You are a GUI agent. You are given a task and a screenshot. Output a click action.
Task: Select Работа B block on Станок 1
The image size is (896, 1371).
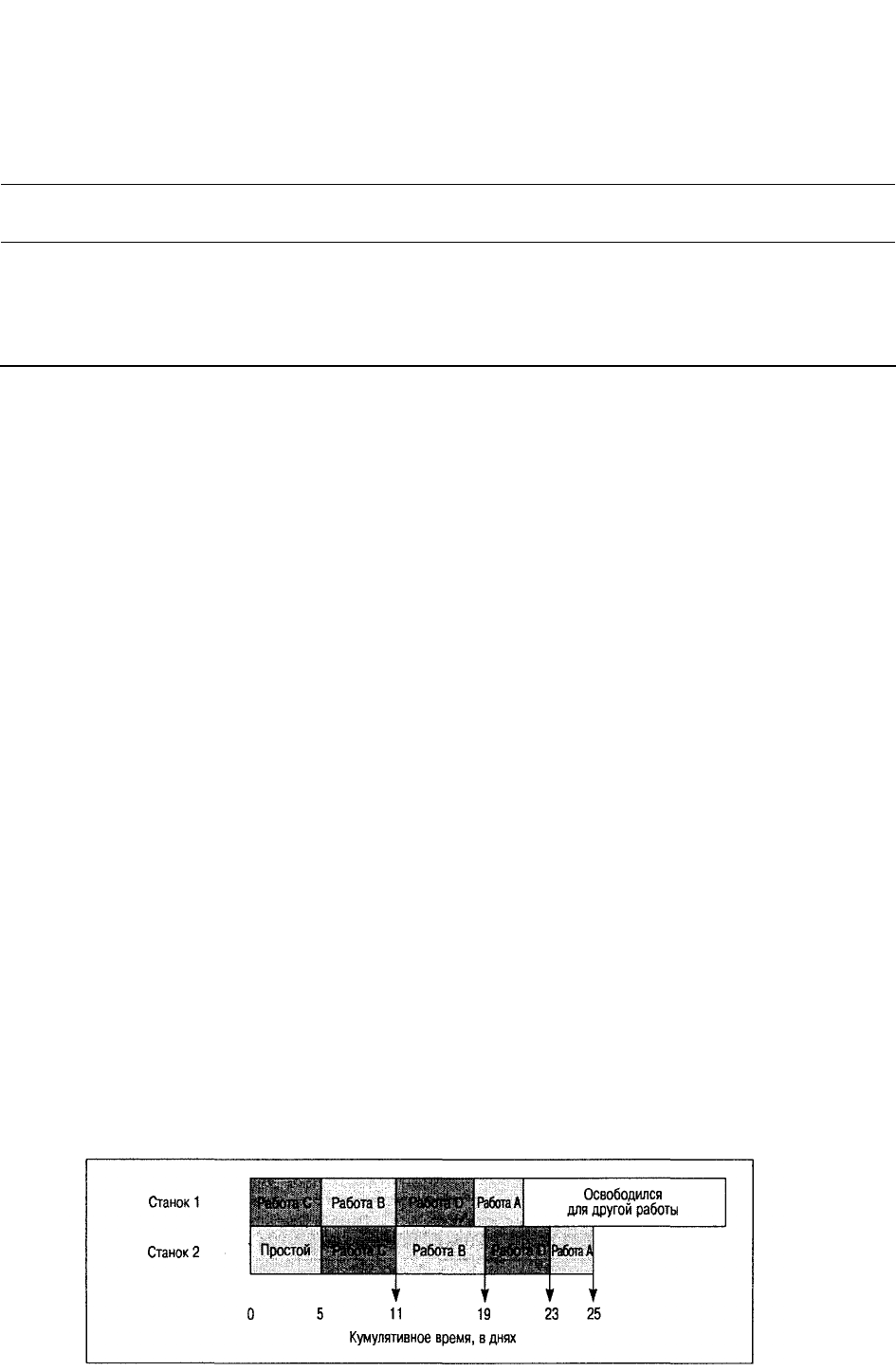(x=358, y=1202)
